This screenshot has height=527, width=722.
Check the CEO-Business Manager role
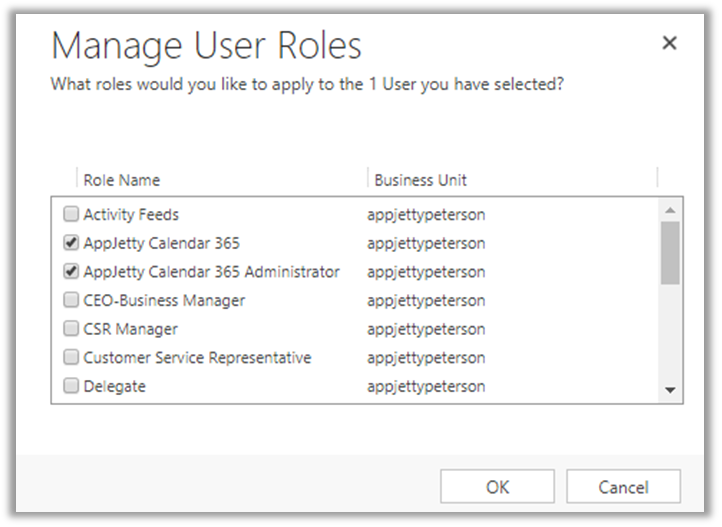(x=71, y=300)
